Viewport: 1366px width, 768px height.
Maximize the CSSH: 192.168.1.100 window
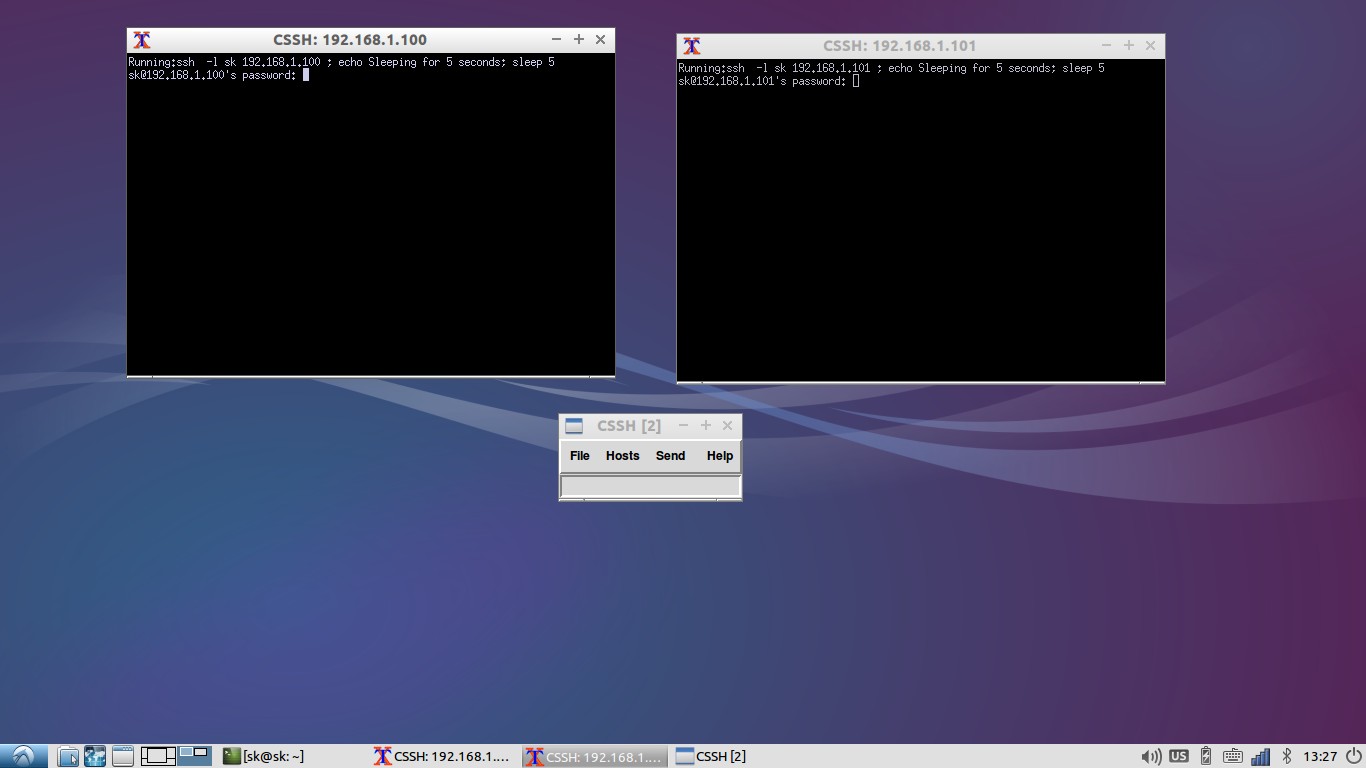(578, 40)
